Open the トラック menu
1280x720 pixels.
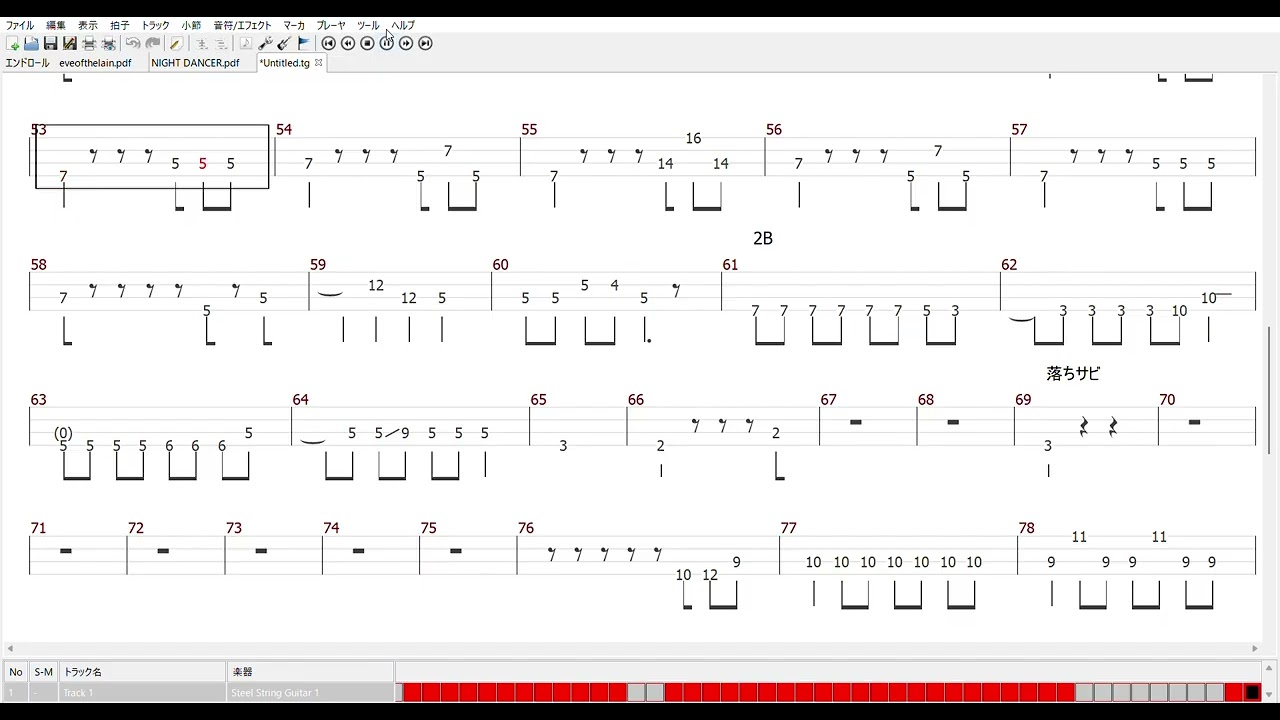[x=155, y=25]
